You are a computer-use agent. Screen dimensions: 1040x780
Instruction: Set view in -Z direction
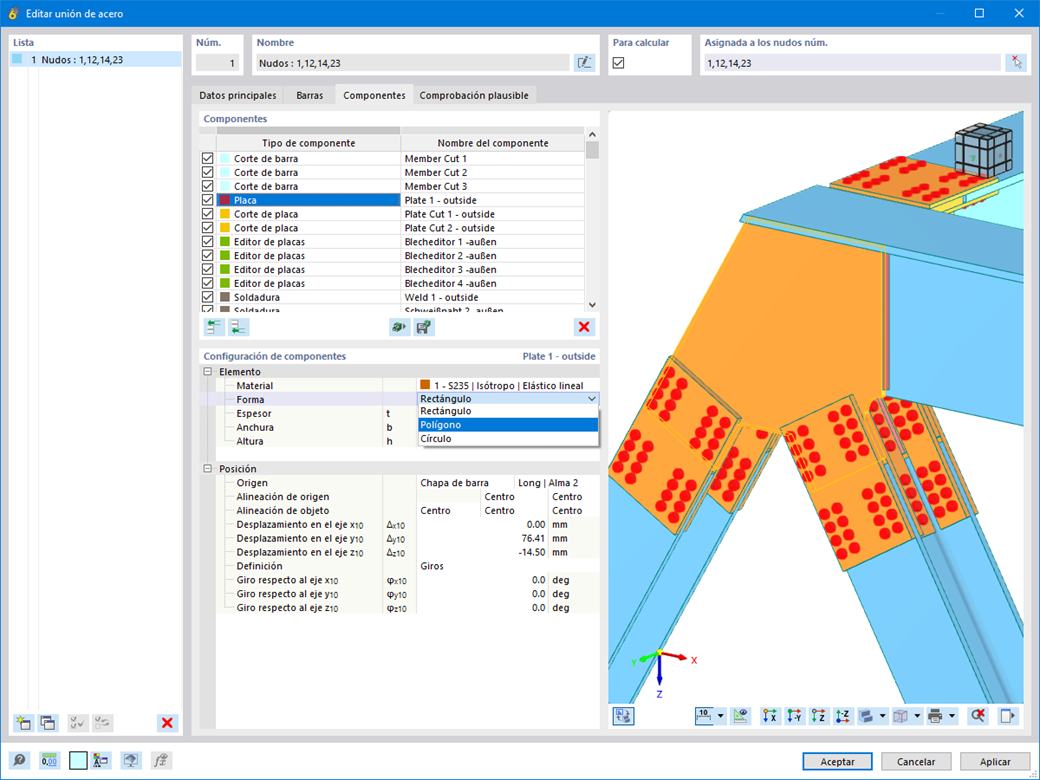point(843,716)
